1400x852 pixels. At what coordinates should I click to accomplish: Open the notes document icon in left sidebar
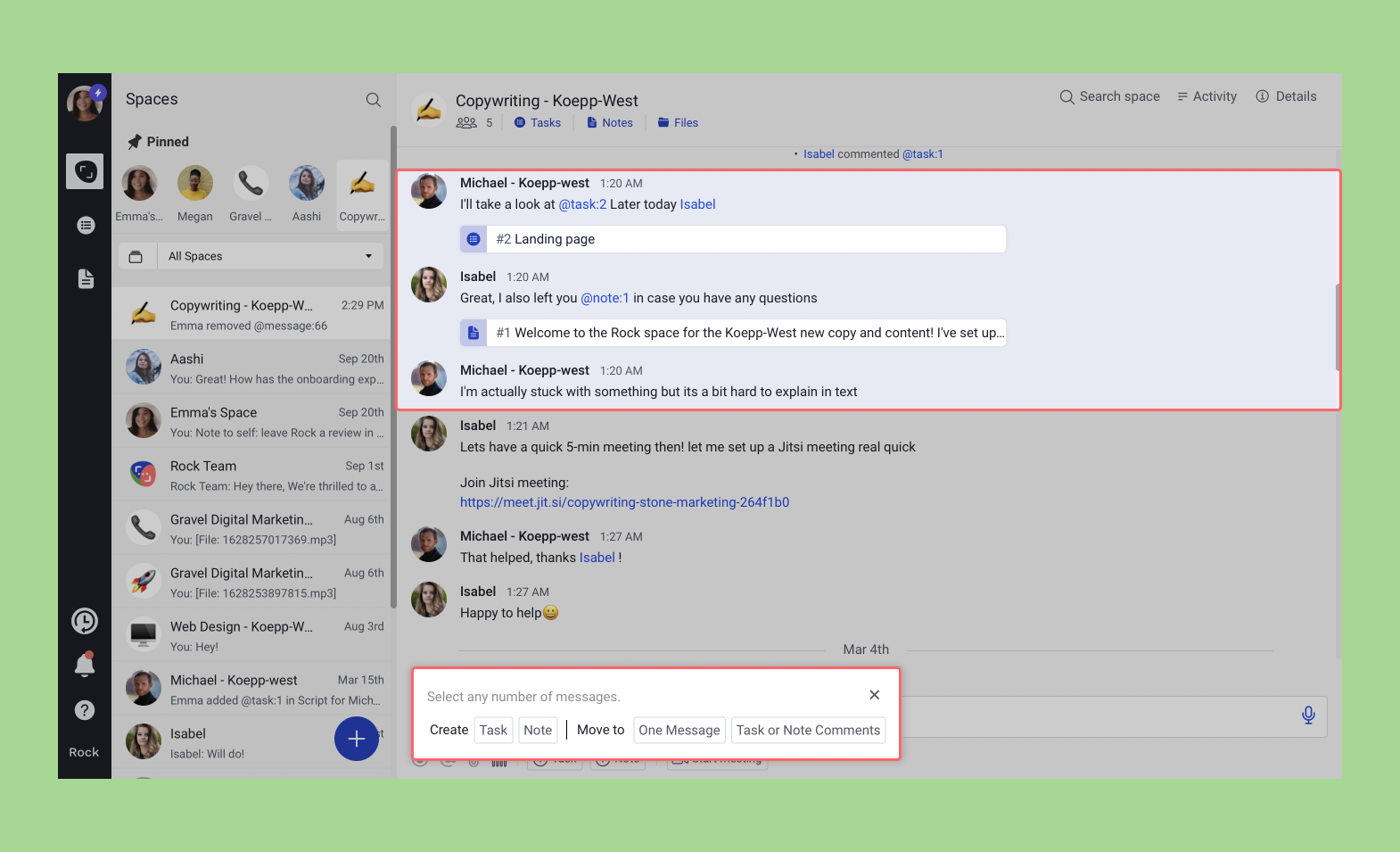pyautogui.click(x=86, y=279)
